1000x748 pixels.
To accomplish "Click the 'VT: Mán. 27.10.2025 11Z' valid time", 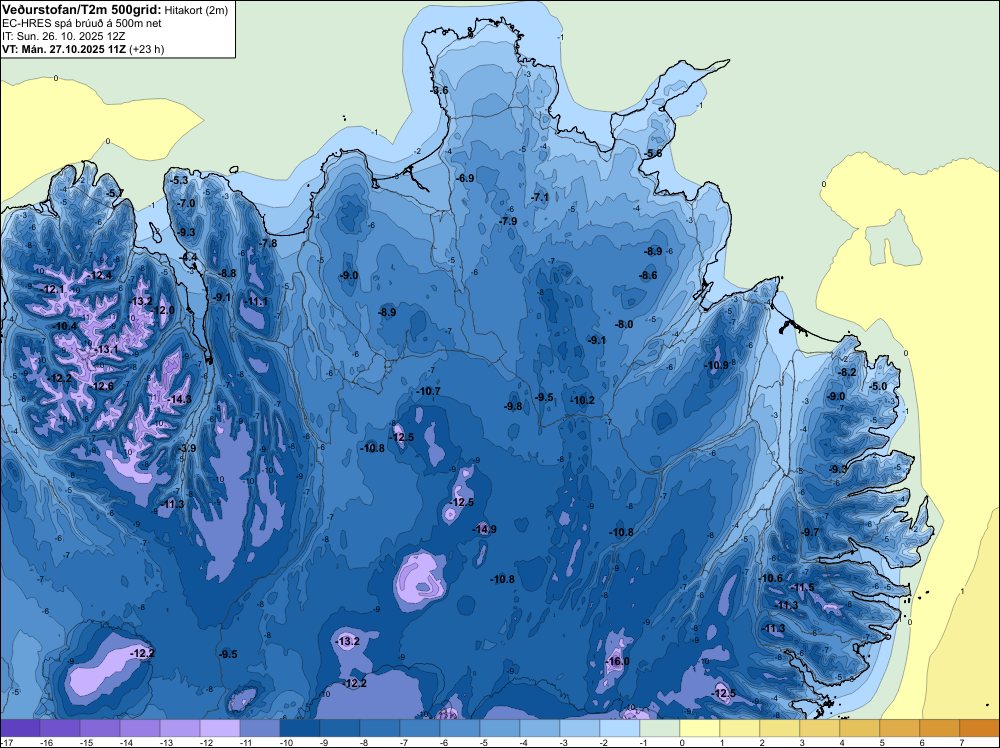I will [x=64, y=49].
